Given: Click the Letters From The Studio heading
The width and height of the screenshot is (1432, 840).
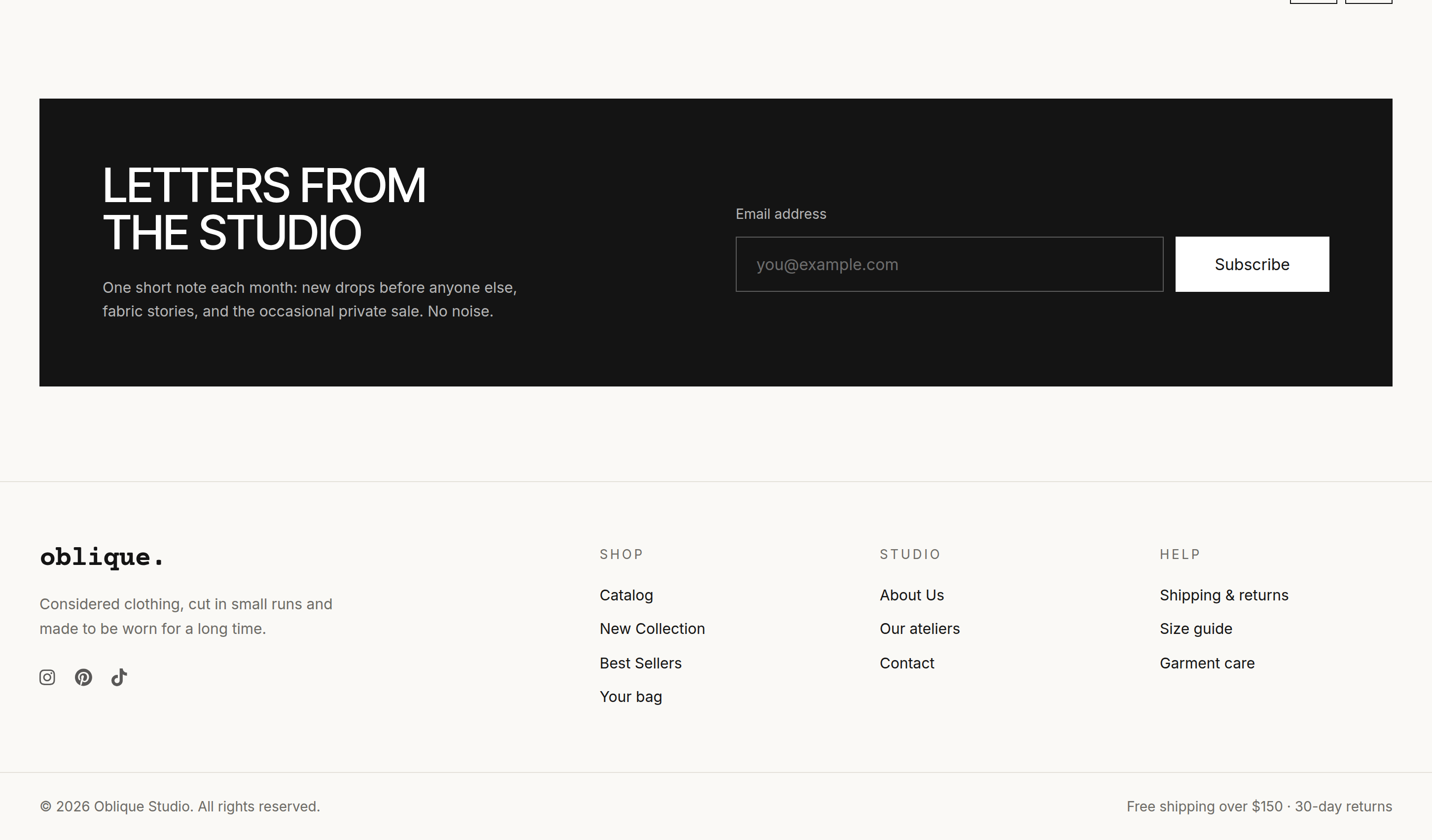Looking at the screenshot, I should [264, 209].
